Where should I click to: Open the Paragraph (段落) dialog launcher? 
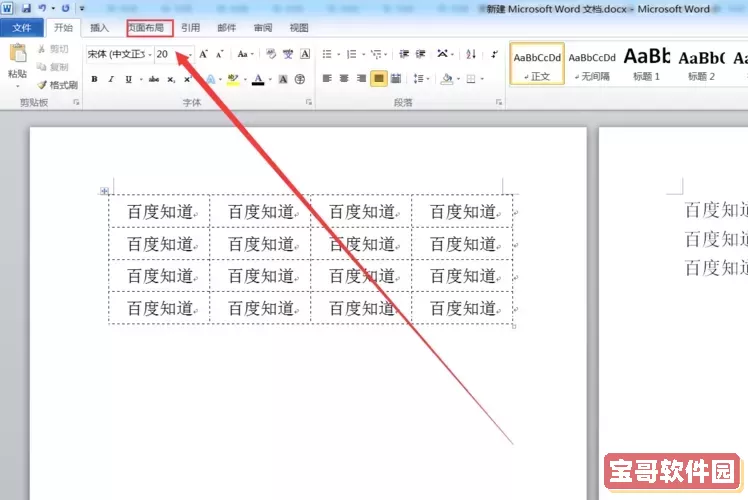click(499, 102)
